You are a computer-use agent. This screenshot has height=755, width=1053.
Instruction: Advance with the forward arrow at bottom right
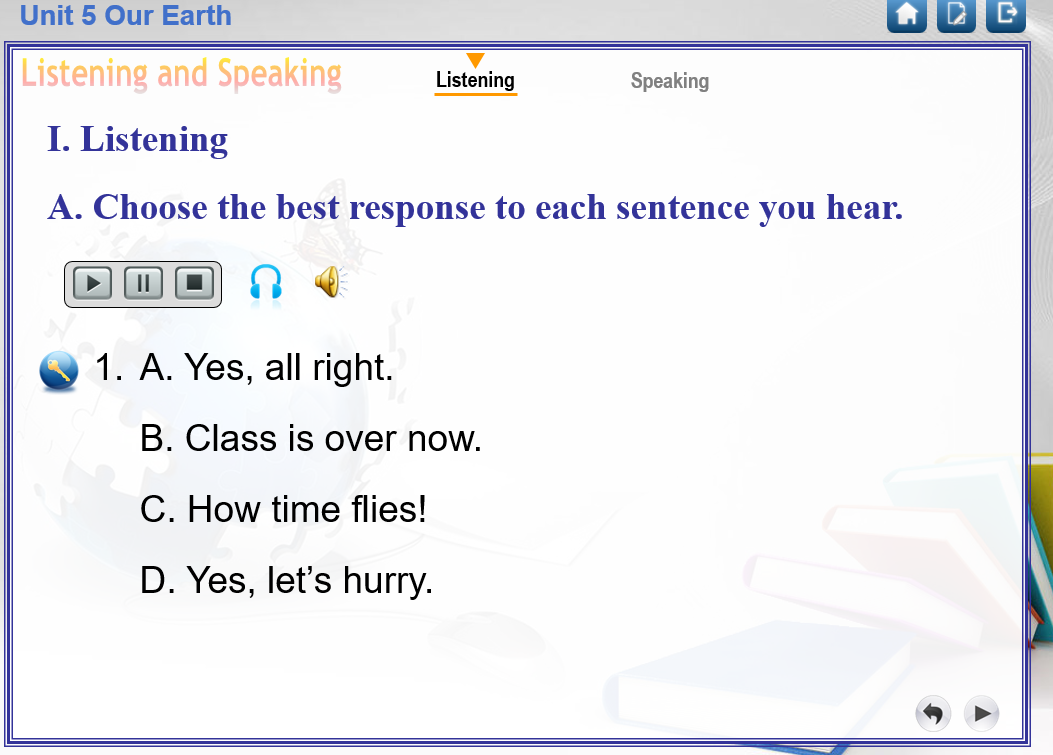981,713
